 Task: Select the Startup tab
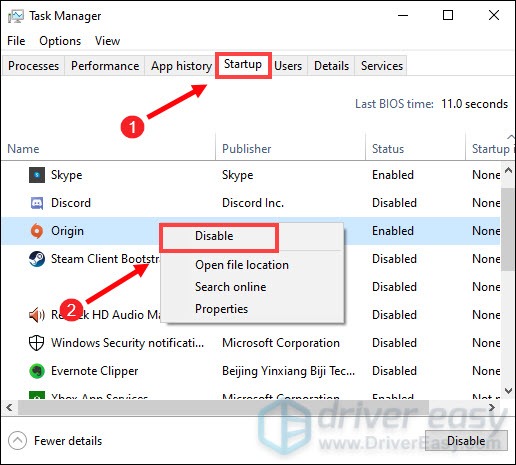click(x=243, y=64)
